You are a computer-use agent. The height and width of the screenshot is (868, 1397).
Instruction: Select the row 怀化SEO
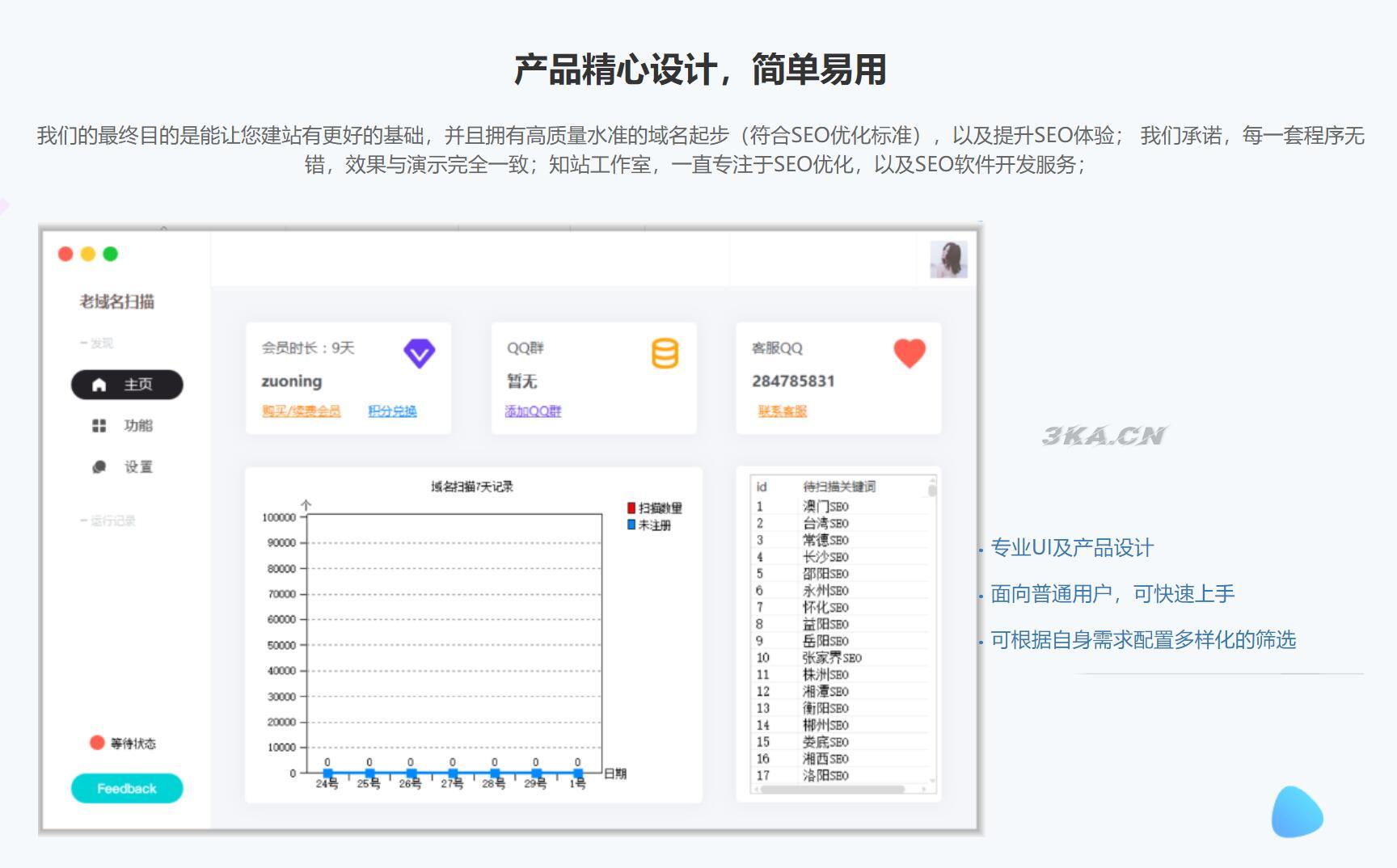[841, 608]
